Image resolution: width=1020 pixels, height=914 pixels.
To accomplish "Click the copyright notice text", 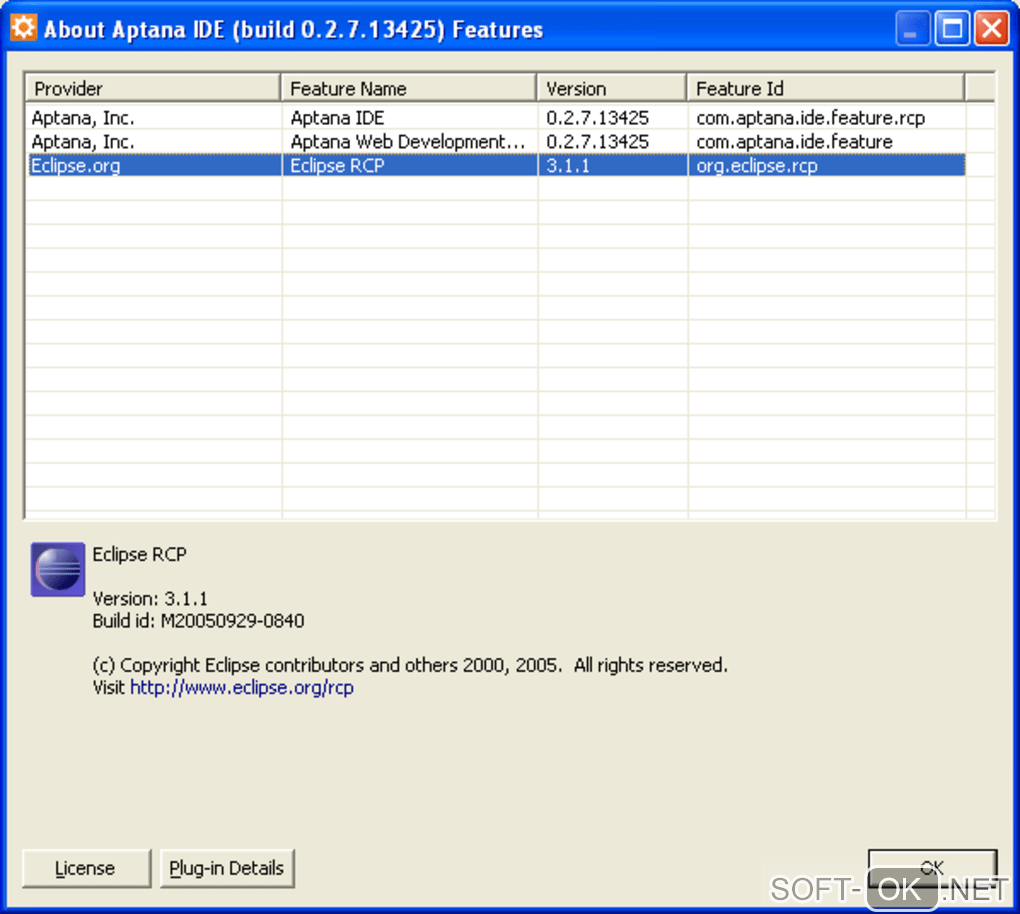I will click(x=410, y=665).
